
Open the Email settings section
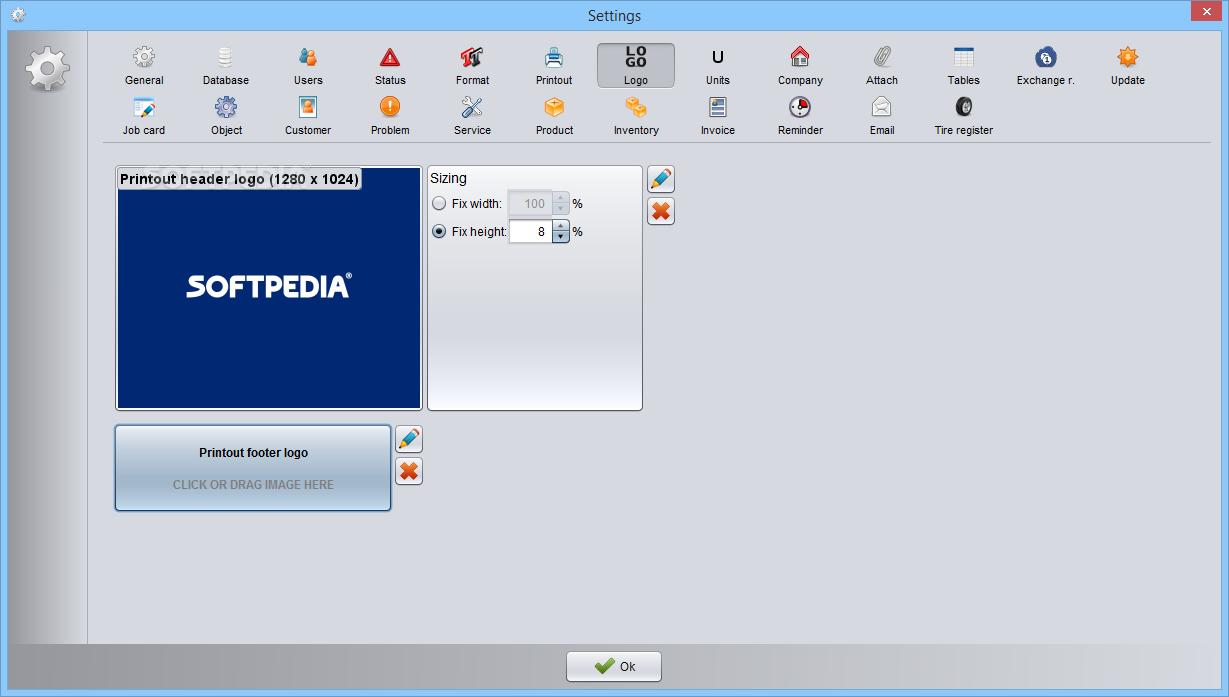(882, 116)
